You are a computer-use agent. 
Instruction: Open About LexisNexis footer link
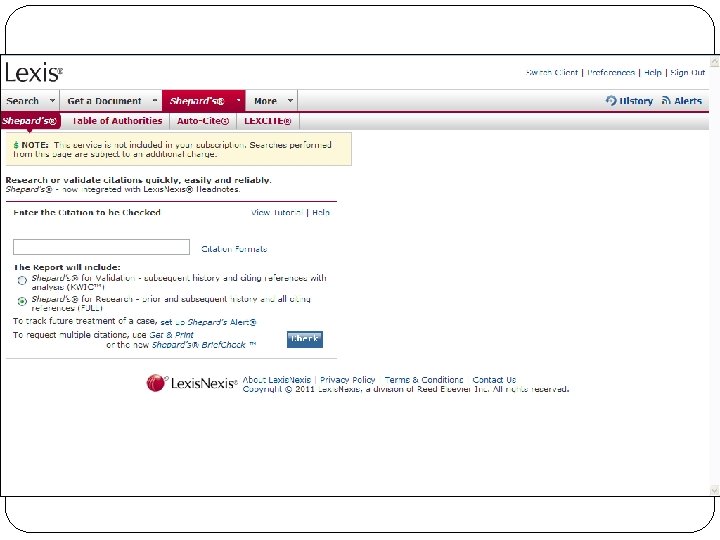pyautogui.click(x=277, y=380)
